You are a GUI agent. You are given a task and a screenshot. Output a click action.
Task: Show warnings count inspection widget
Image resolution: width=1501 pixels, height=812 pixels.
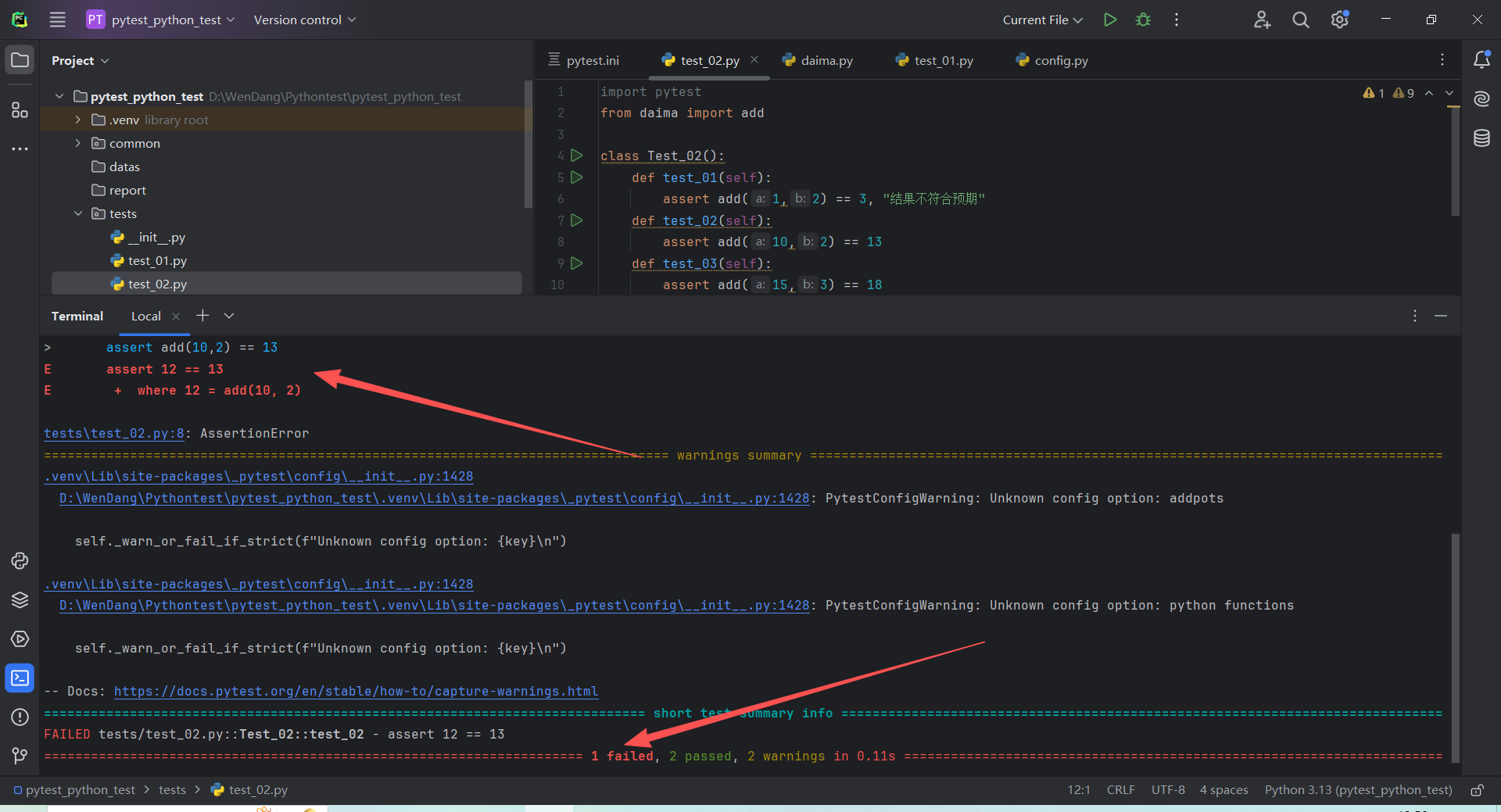[1388, 93]
